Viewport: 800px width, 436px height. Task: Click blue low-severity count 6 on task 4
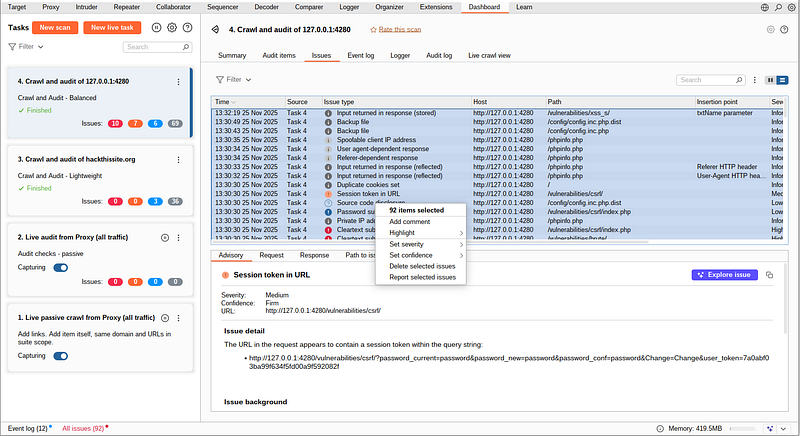pos(155,123)
